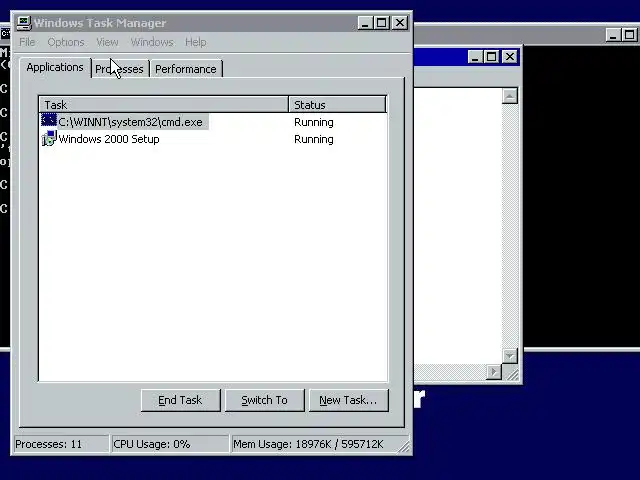Screen dimensions: 640x480
Task: Maximize the blue-titled window behind Task Manager
Action: click(492, 57)
